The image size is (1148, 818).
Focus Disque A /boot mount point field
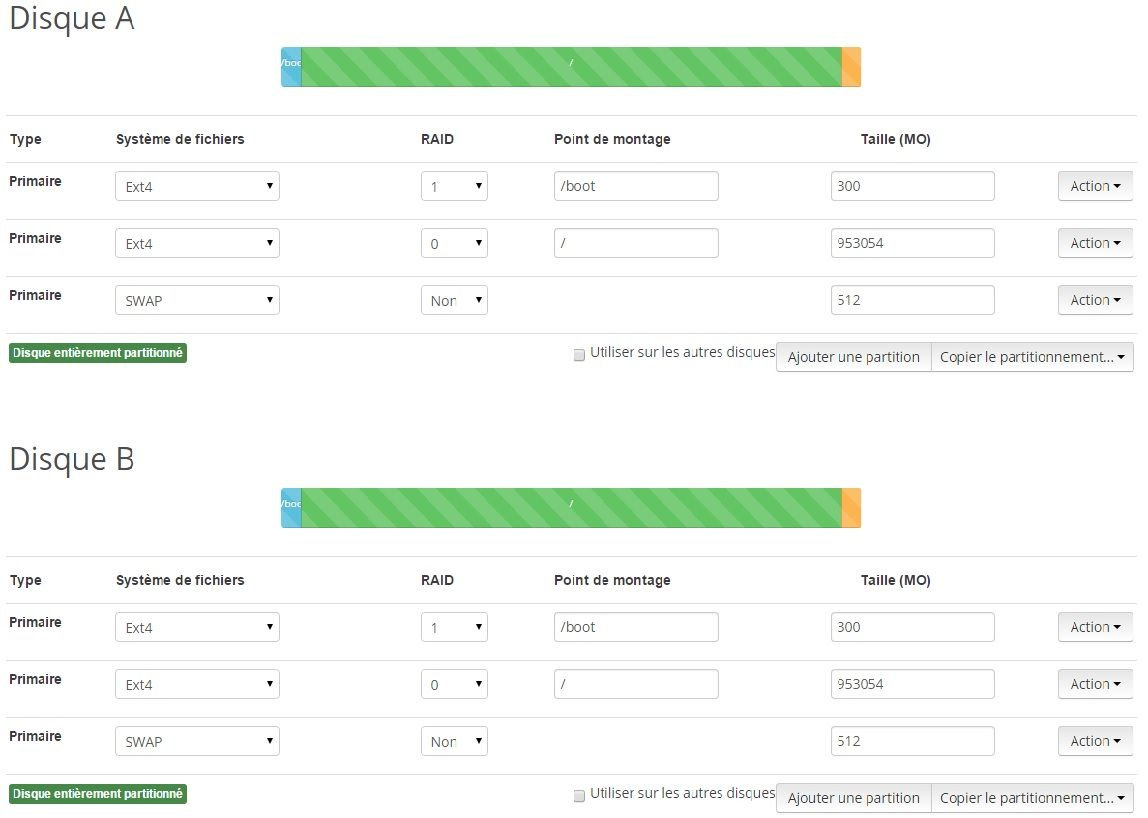point(636,186)
